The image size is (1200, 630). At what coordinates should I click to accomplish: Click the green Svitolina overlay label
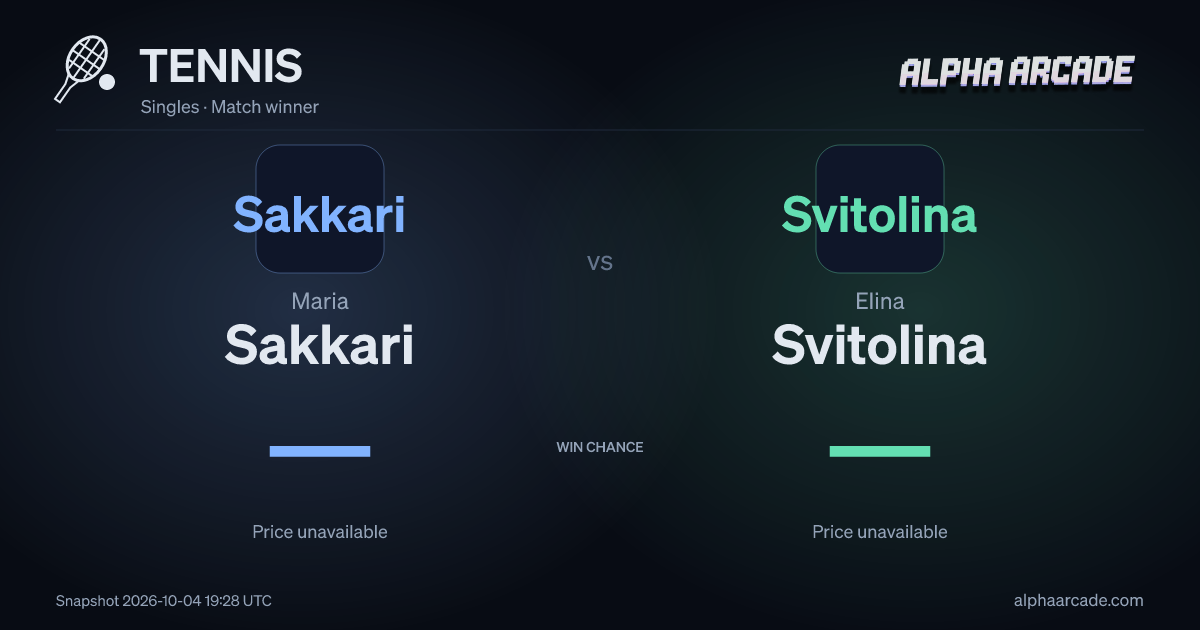(879, 214)
